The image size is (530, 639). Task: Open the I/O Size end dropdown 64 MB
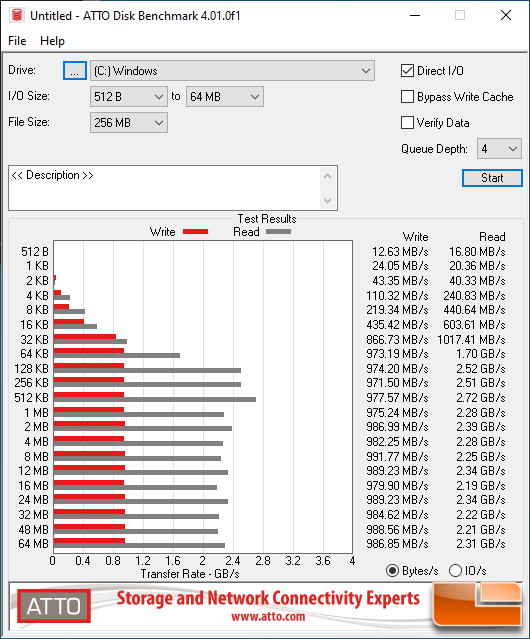pyautogui.click(x=225, y=97)
